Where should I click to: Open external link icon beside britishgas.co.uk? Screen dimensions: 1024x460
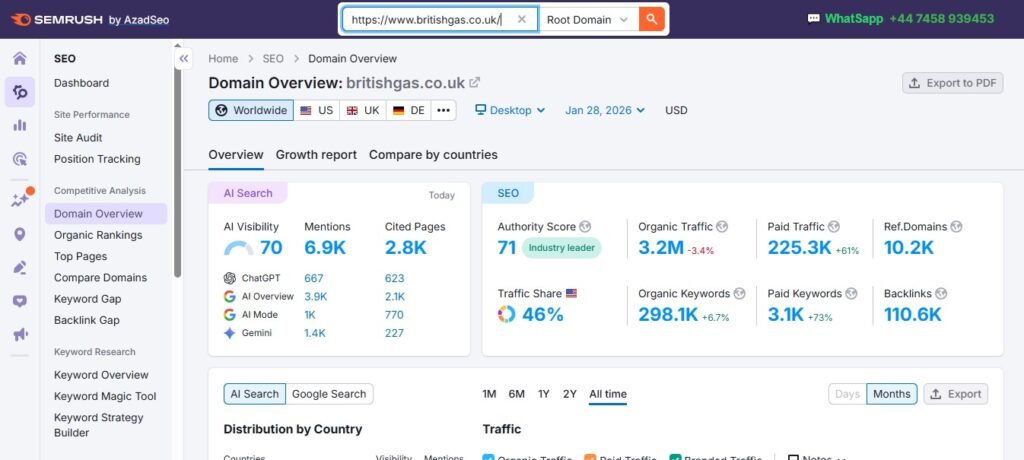pos(474,83)
